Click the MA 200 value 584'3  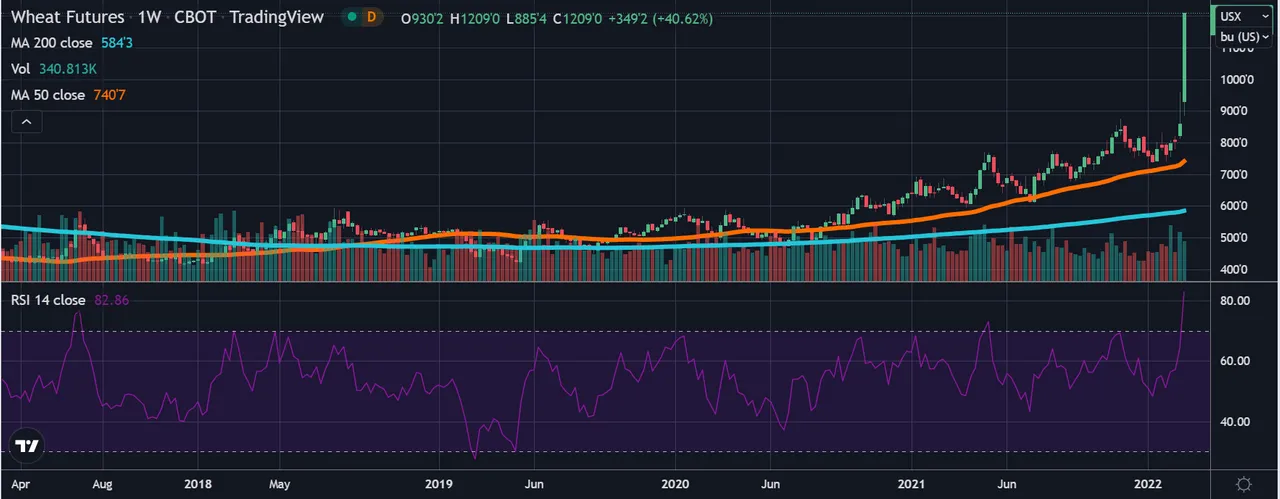click(x=117, y=43)
